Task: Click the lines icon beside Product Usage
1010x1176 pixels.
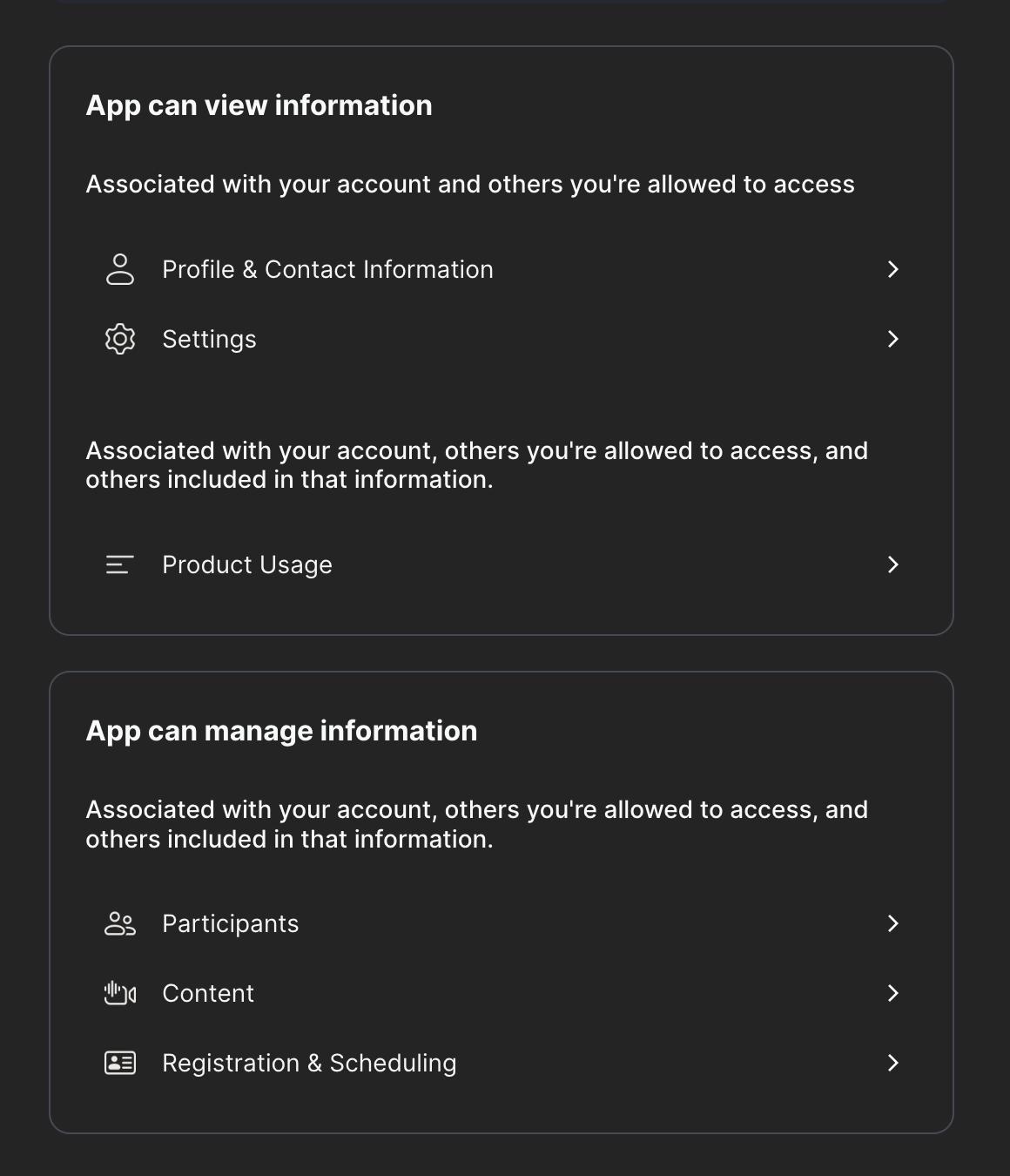Action: [x=119, y=564]
